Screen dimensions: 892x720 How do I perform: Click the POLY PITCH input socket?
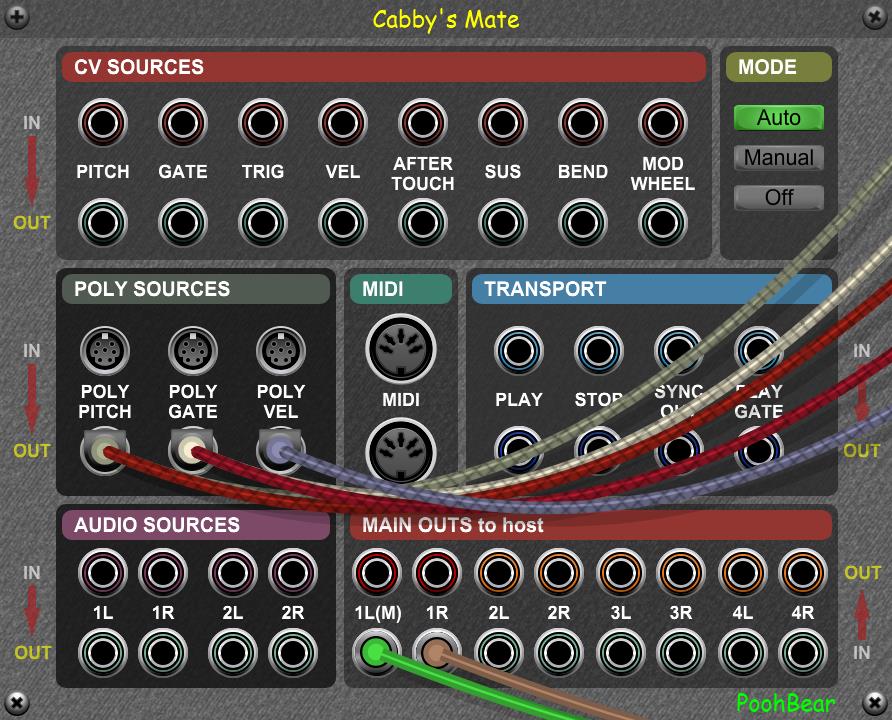click(105, 351)
